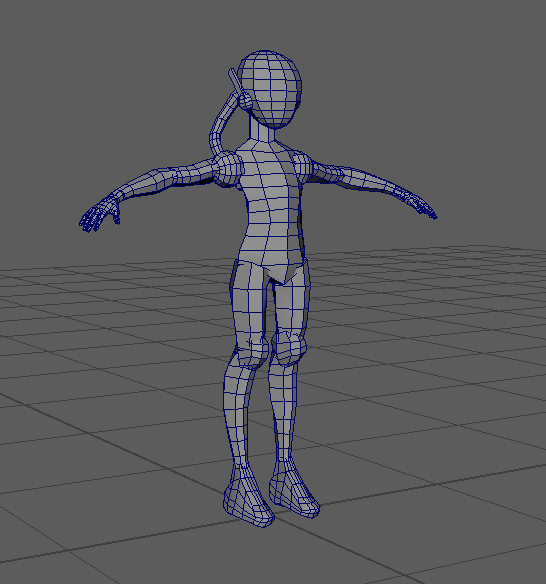
Task: Select the hand on the right side of the view
Action: (x=420, y=205)
